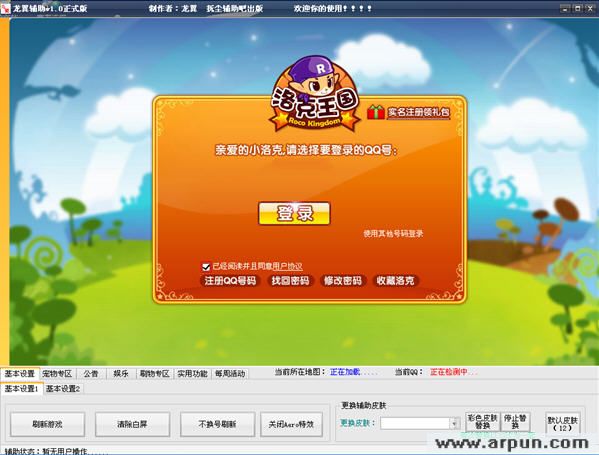Switch to the 宠物专区 tab

click(57, 374)
